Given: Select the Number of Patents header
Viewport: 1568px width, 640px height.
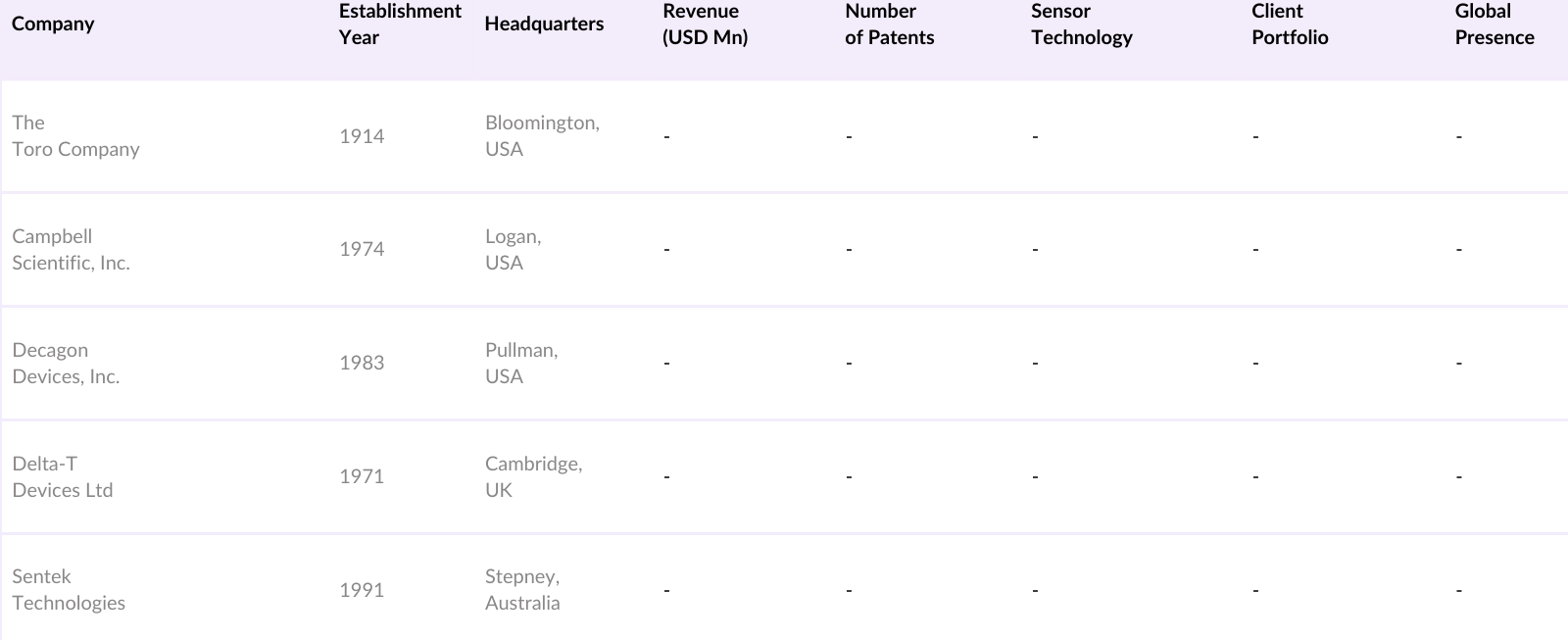Looking at the screenshot, I should pyautogui.click(x=889, y=25).
